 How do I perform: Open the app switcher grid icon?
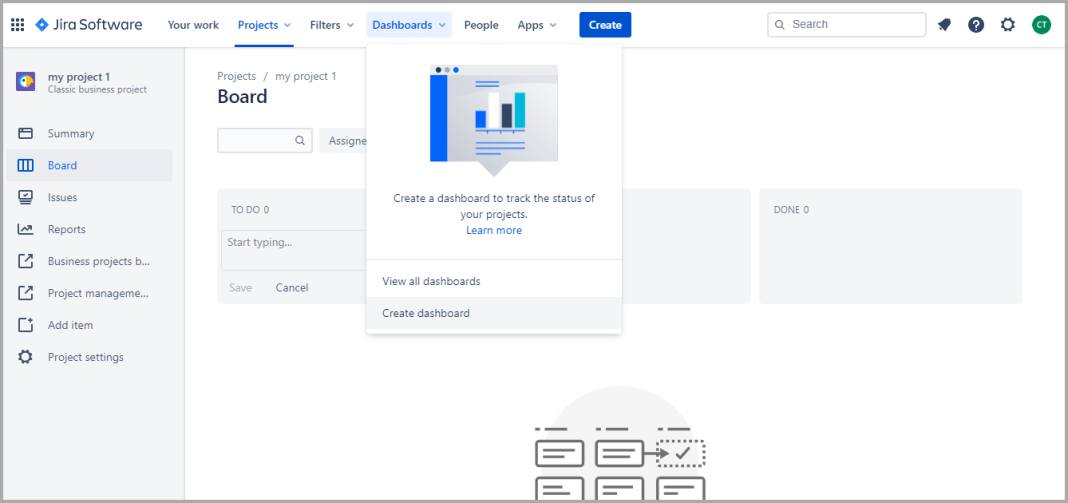coord(17,25)
